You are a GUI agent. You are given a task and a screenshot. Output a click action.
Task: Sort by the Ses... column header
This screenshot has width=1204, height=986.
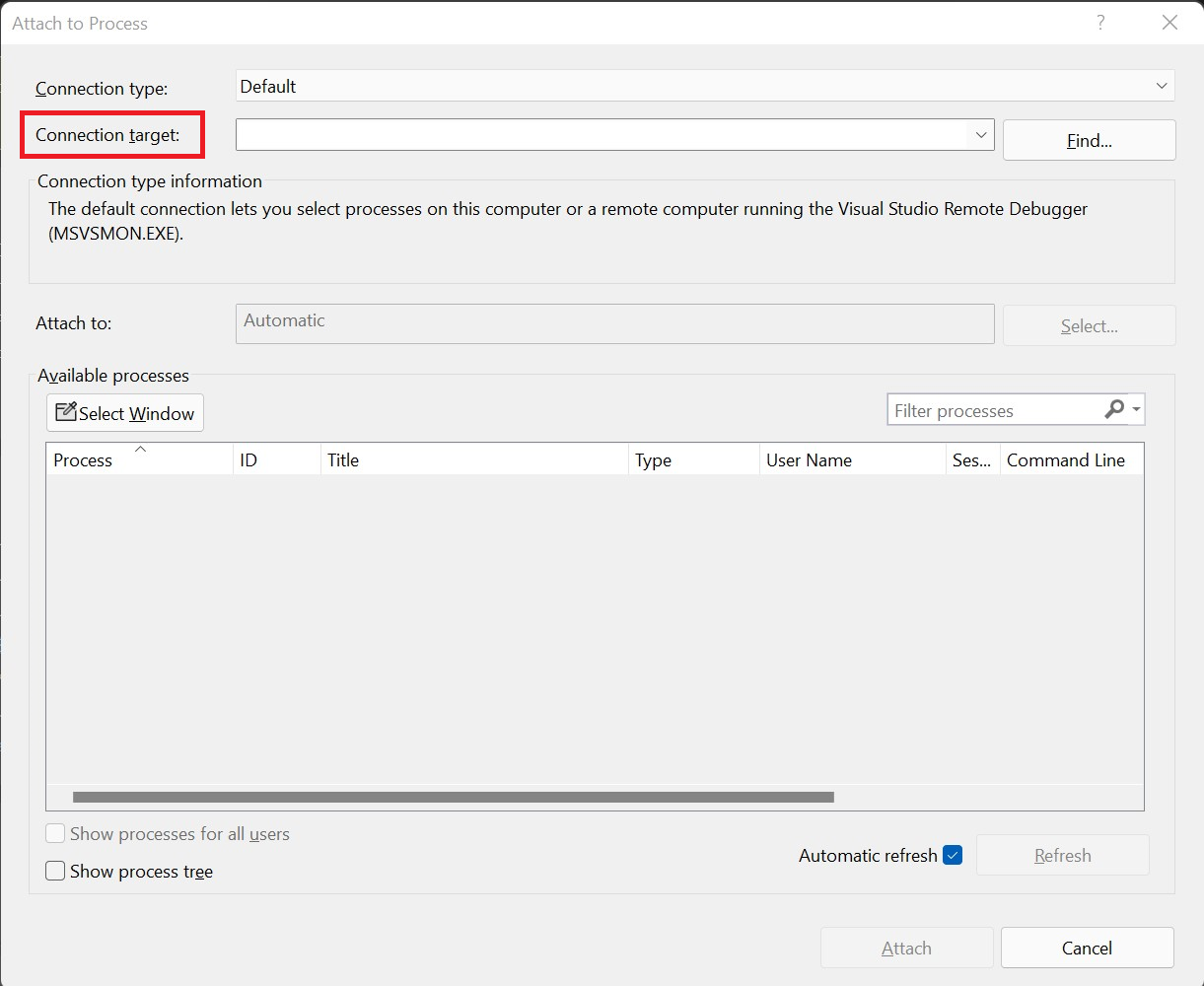tap(972, 459)
